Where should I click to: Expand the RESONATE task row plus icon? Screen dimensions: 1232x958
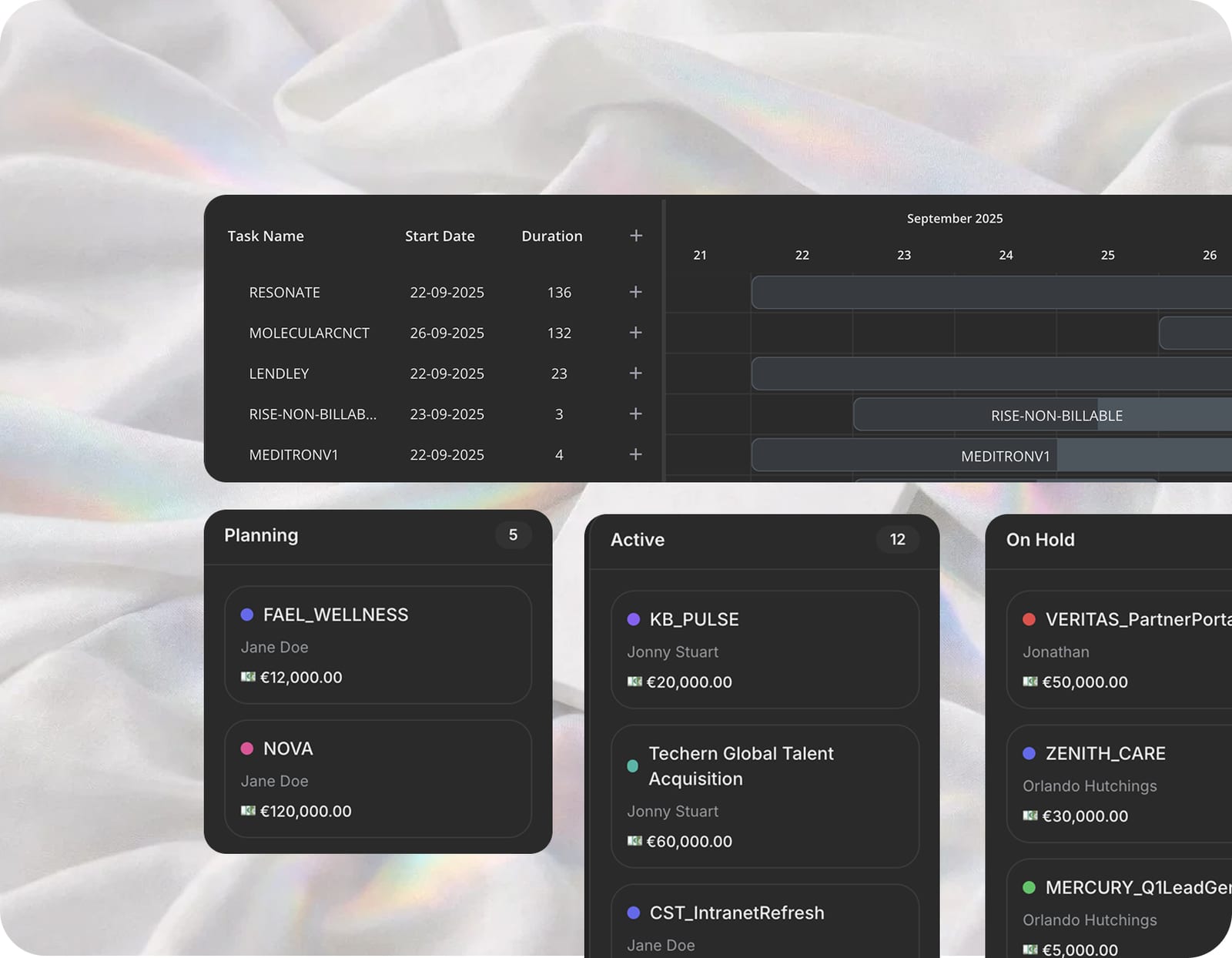635,292
